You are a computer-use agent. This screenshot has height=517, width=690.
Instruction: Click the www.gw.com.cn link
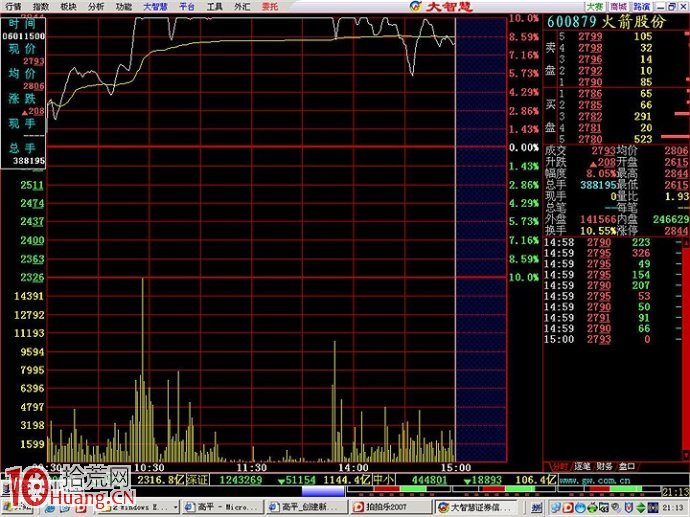point(597,479)
